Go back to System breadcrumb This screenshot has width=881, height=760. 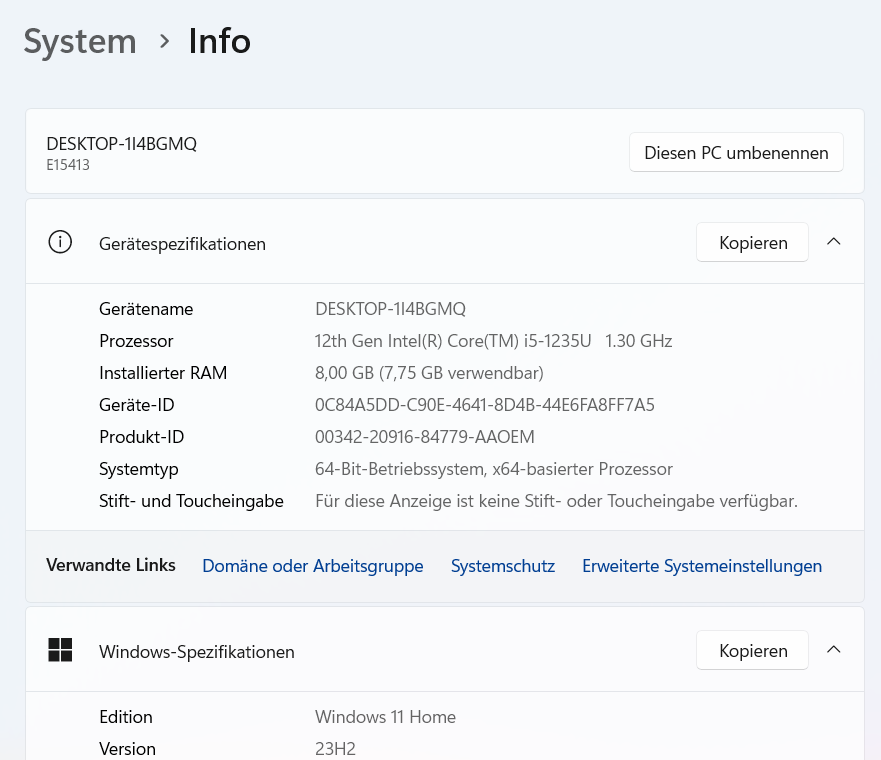click(80, 42)
